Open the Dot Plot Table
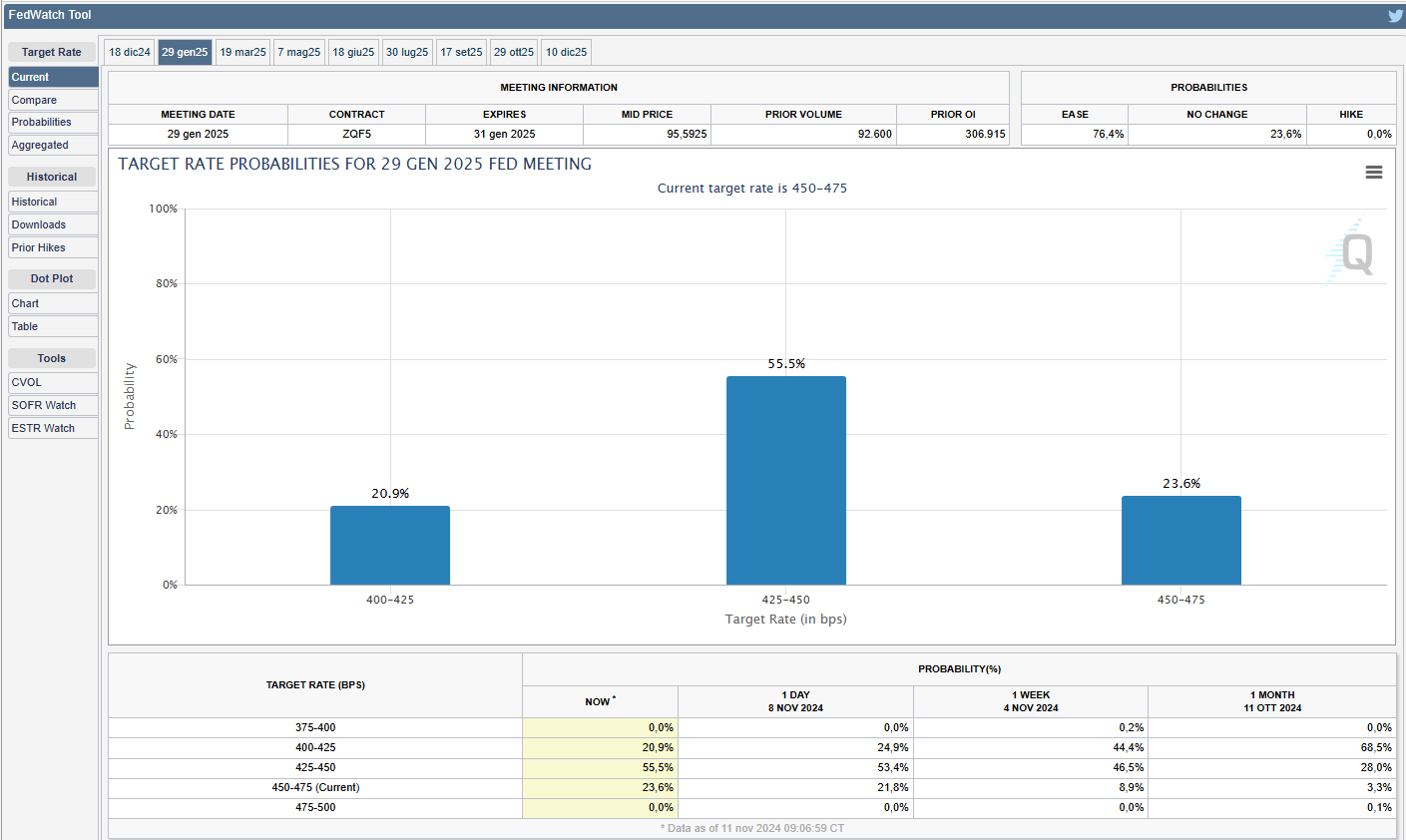The height and width of the screenshot is (840, 1406). (53, 326)
